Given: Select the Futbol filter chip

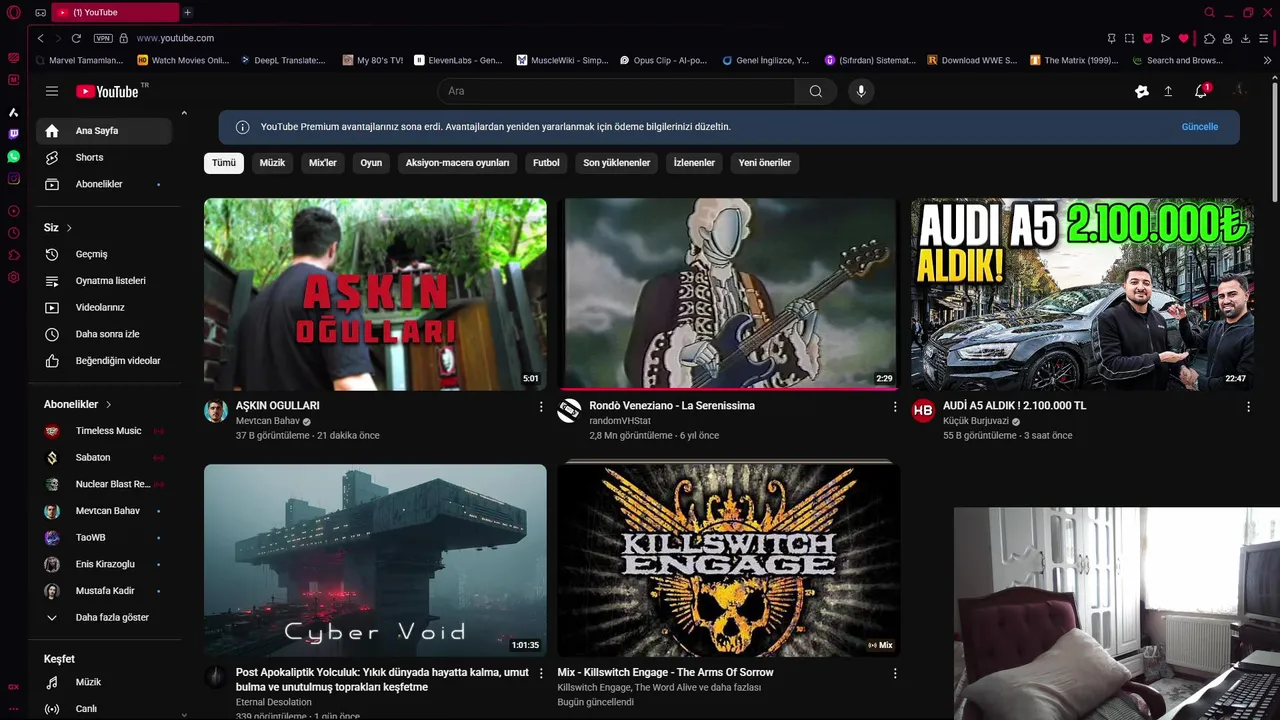Looking at the screenshot, I should 546,163.
